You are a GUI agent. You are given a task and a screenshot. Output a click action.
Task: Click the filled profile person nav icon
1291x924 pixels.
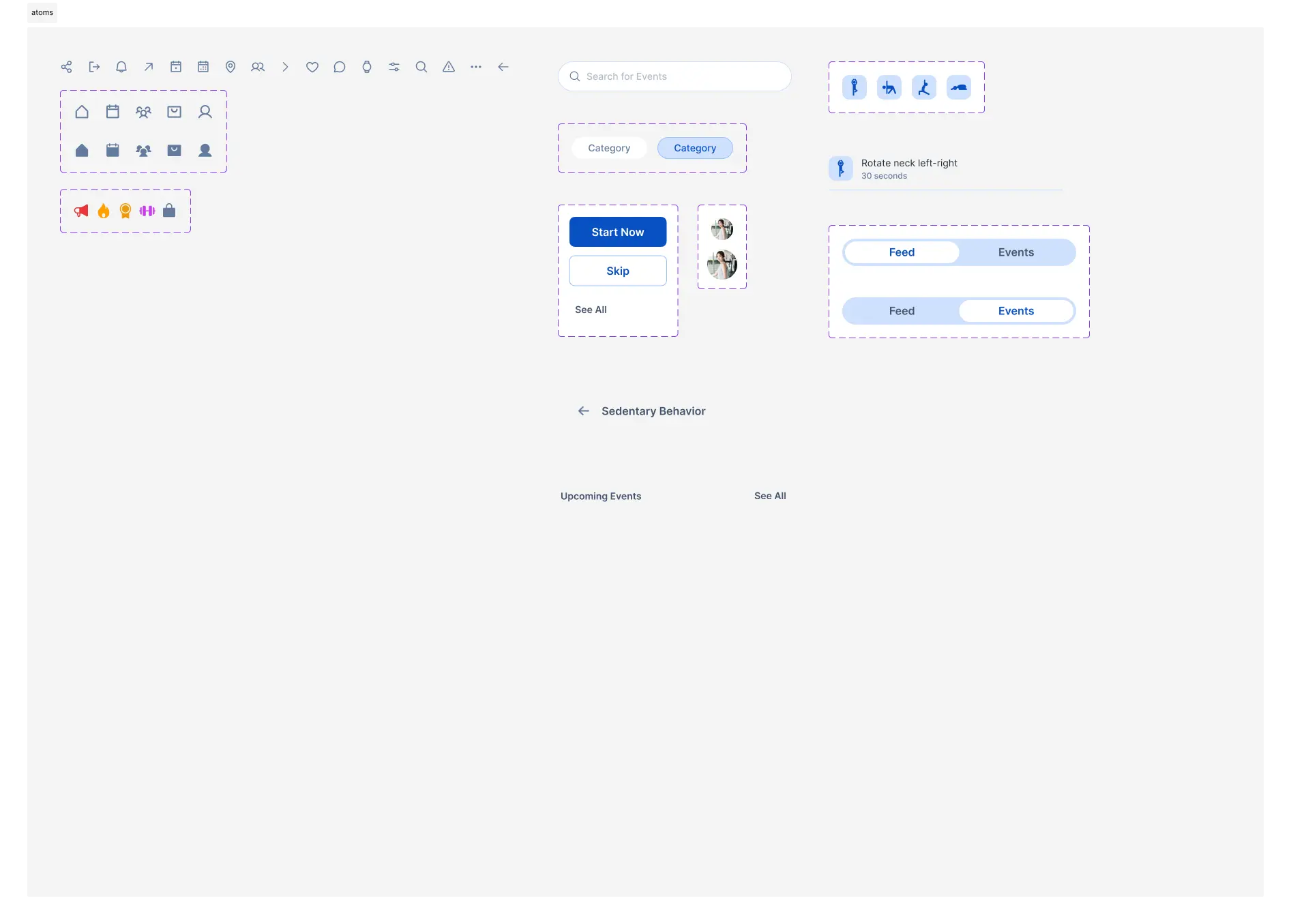tap(205, 150)
